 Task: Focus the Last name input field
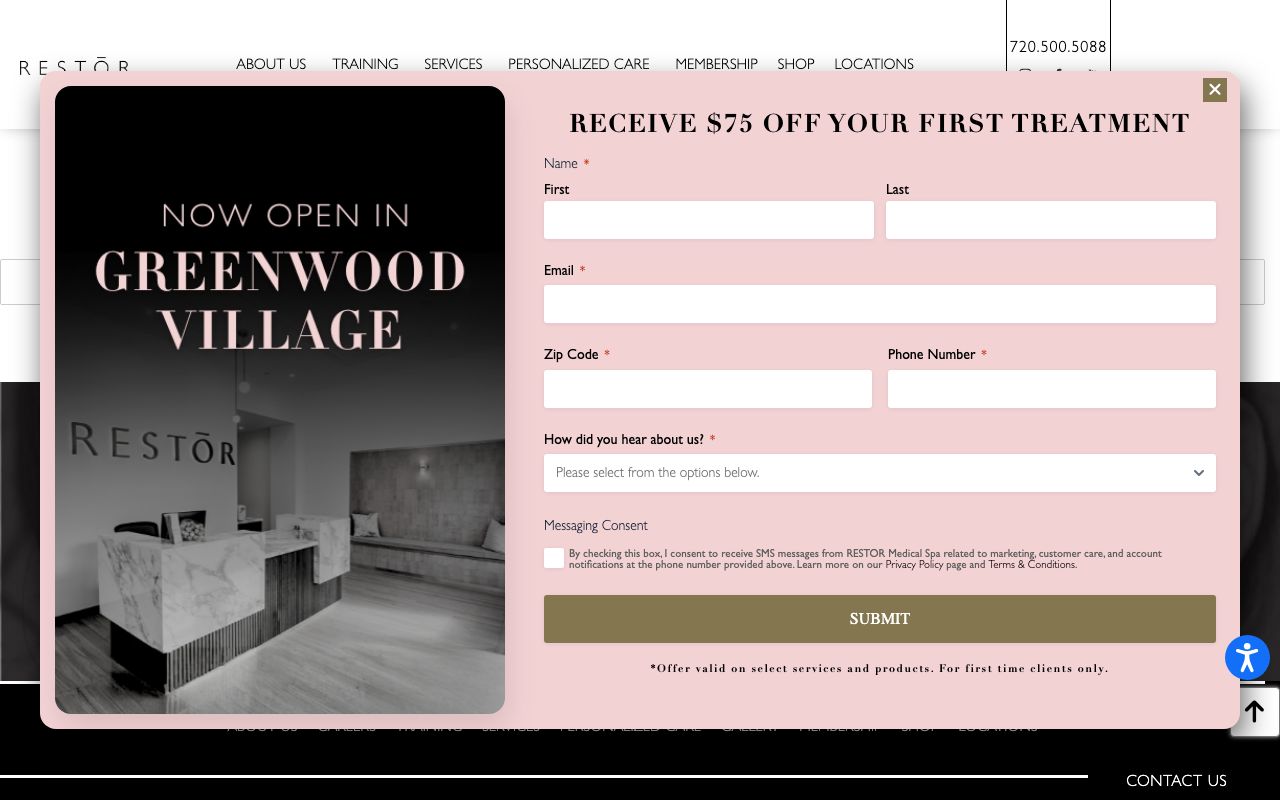(x=1050, y=220)
